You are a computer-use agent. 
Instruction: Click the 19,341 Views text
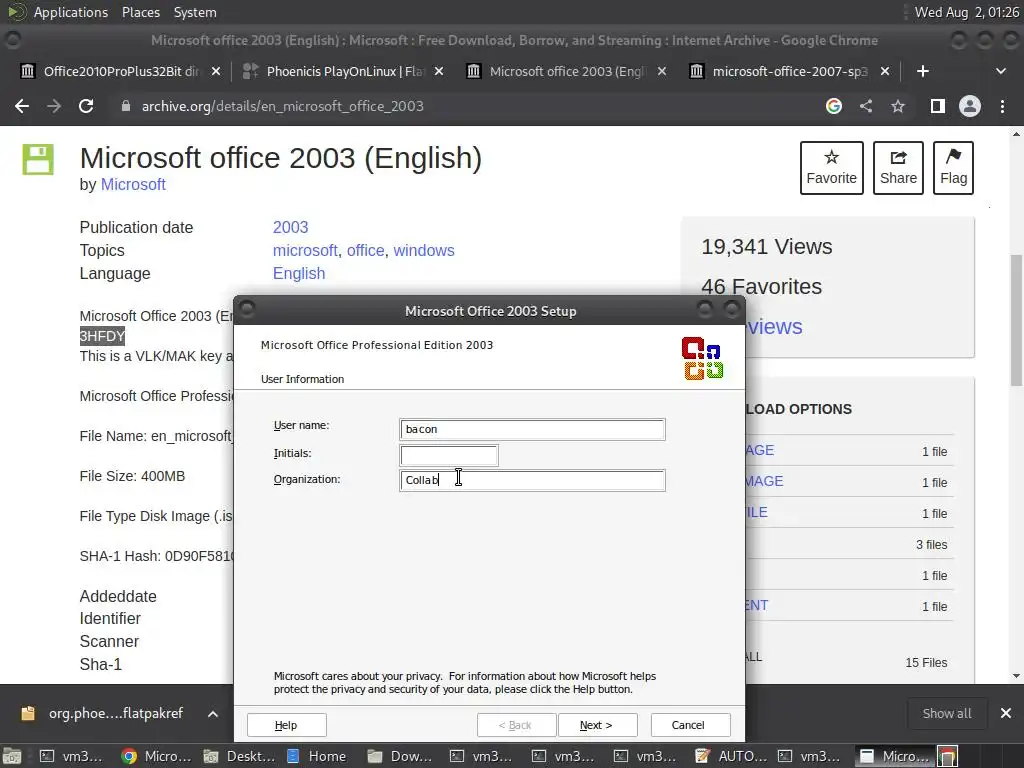tap(767, 247)
